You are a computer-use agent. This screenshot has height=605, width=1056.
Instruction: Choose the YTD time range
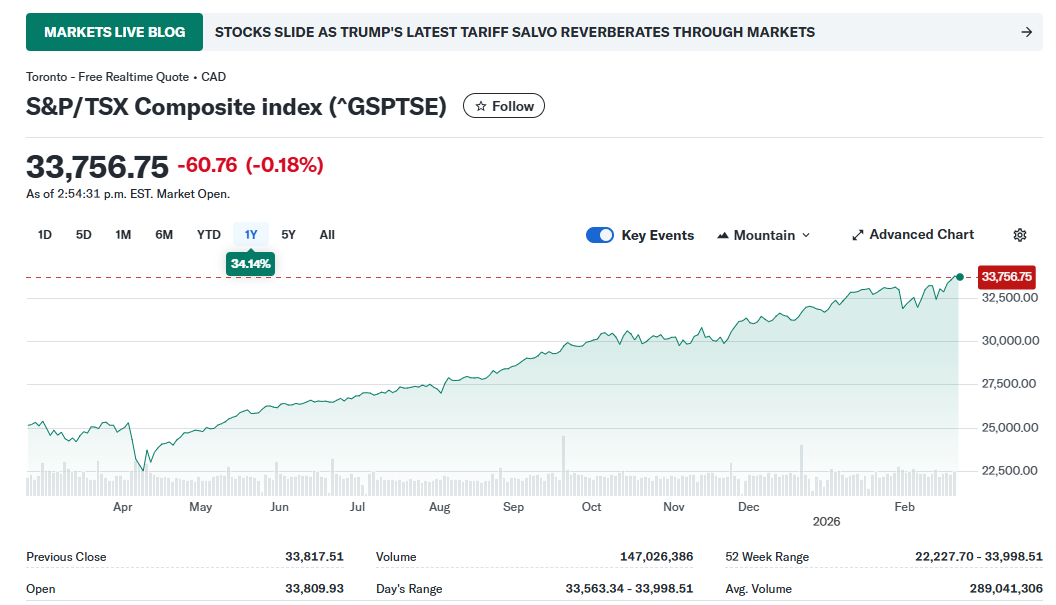[208, 235]
